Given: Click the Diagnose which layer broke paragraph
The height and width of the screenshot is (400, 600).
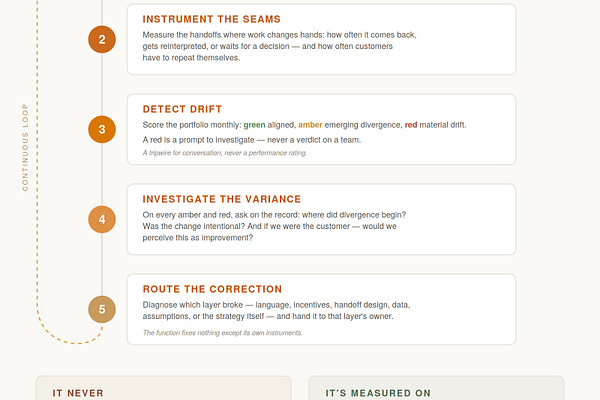Looking at the screenshot, I should [276, 310].
